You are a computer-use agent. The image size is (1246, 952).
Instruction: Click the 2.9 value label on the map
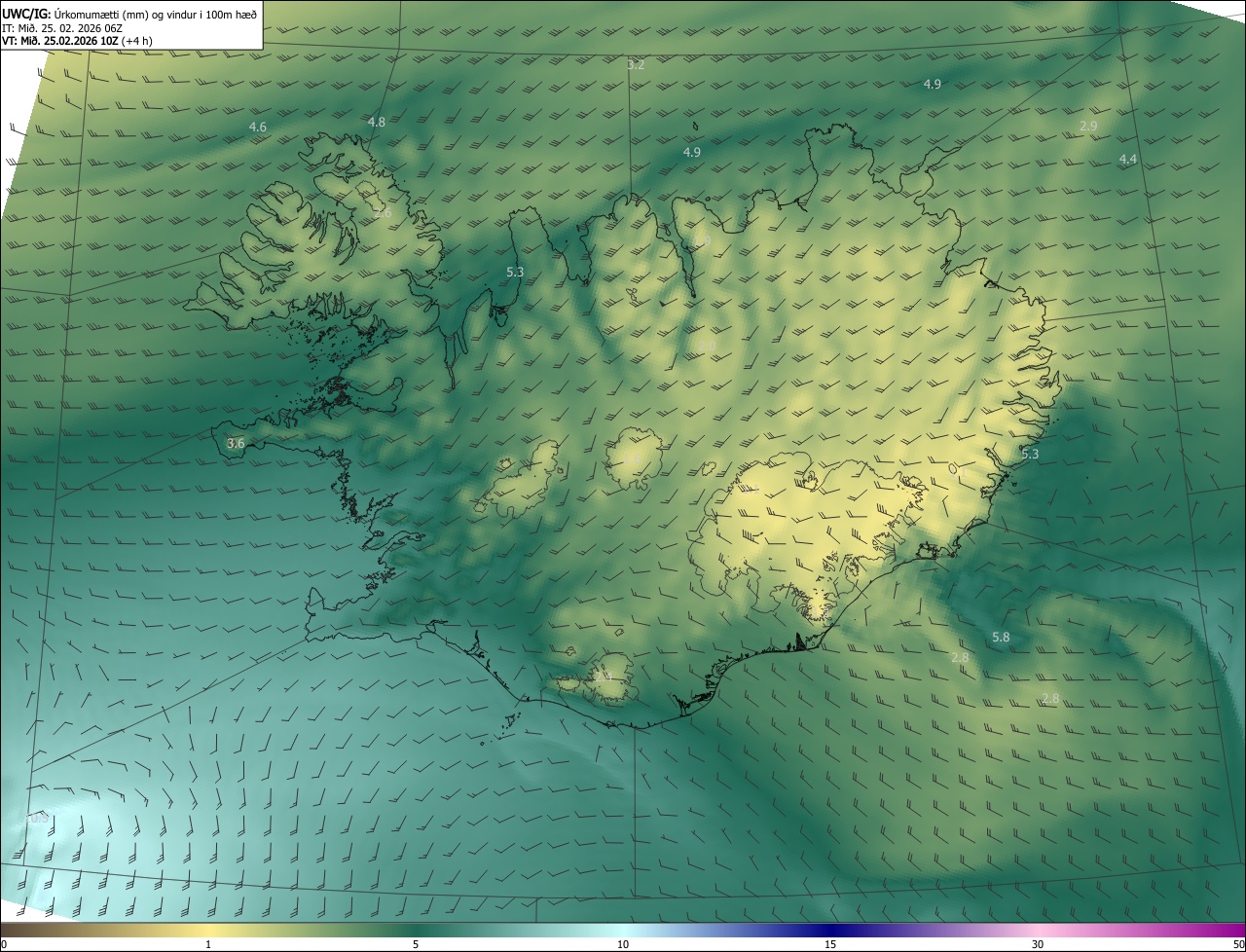coord(1089,127)
